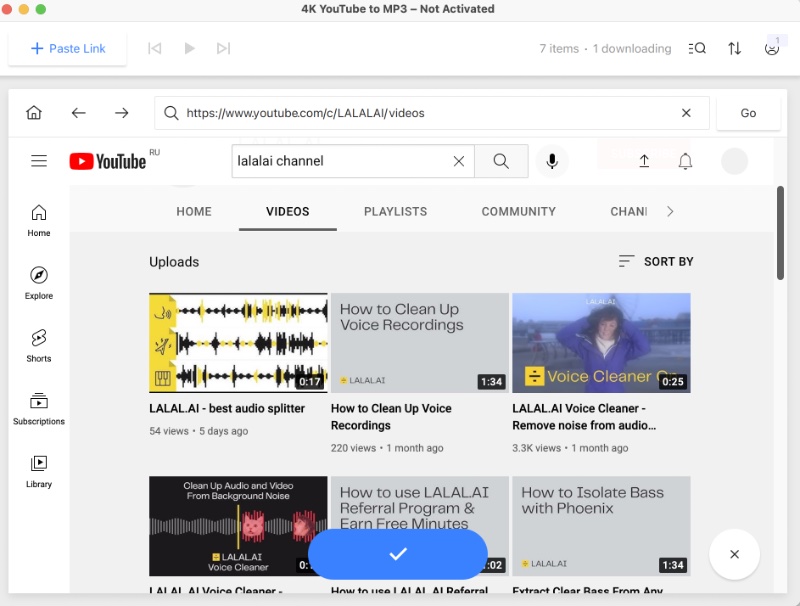Screen dimensions: 800x606
Task: Open the waveform thumbnail of audio splitter video
Action: point(238,343)
